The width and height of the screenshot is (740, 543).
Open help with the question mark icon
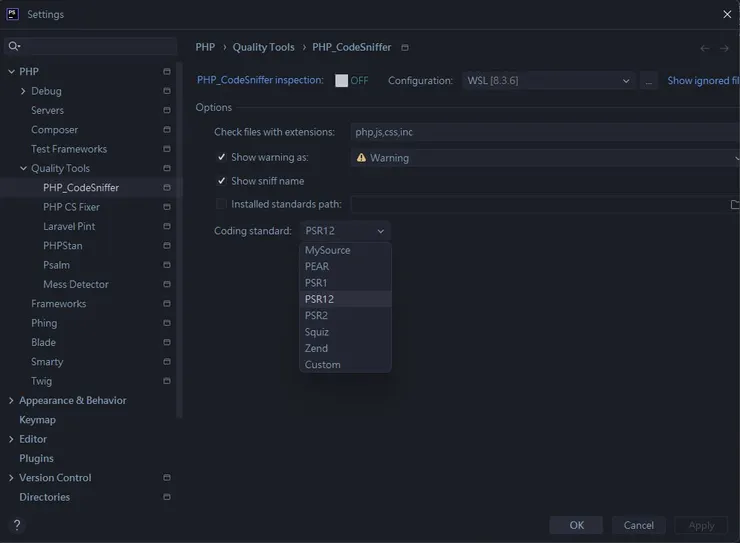17,525
